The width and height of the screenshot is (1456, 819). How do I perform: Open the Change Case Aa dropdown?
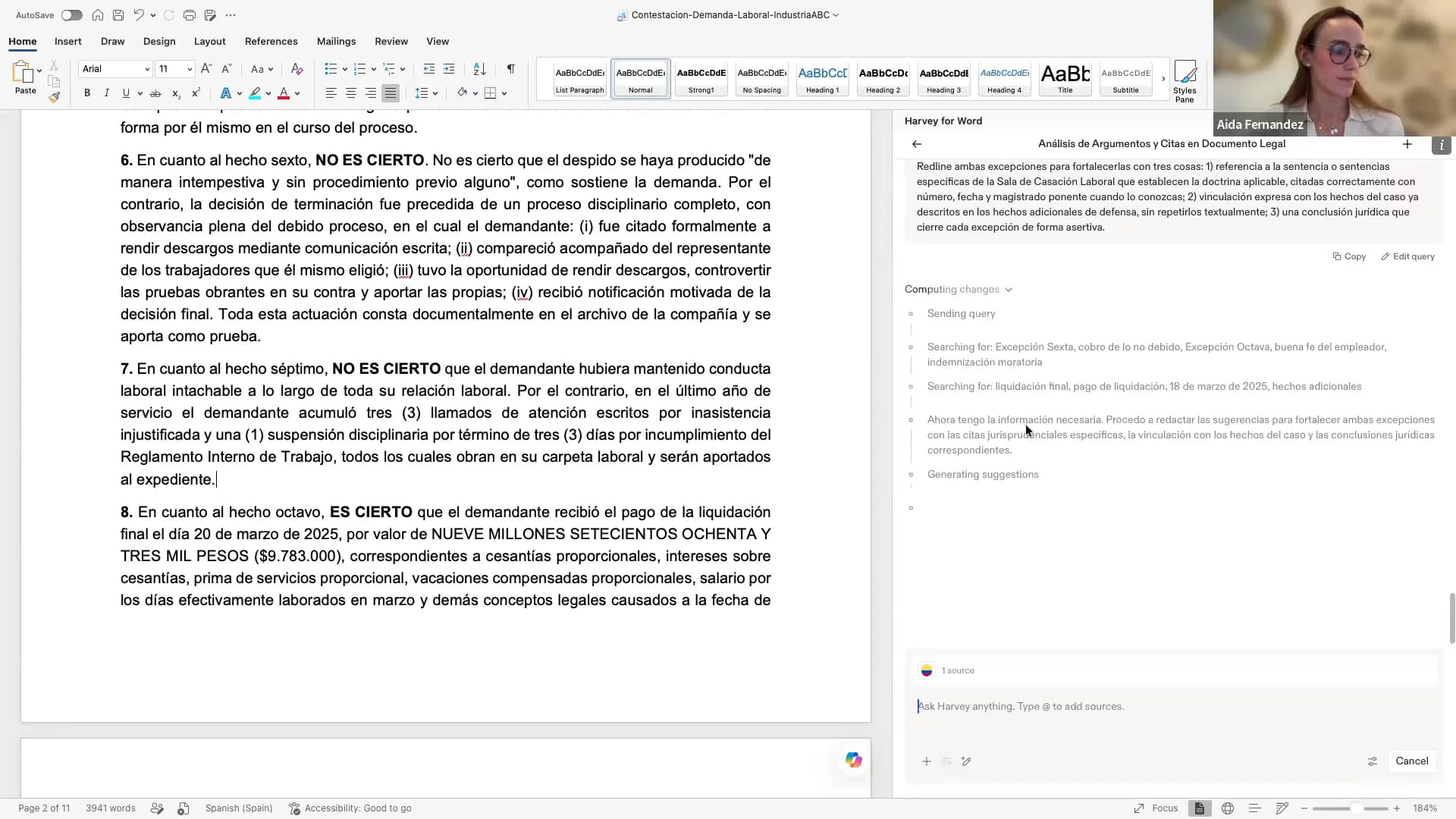coord(261,69)
